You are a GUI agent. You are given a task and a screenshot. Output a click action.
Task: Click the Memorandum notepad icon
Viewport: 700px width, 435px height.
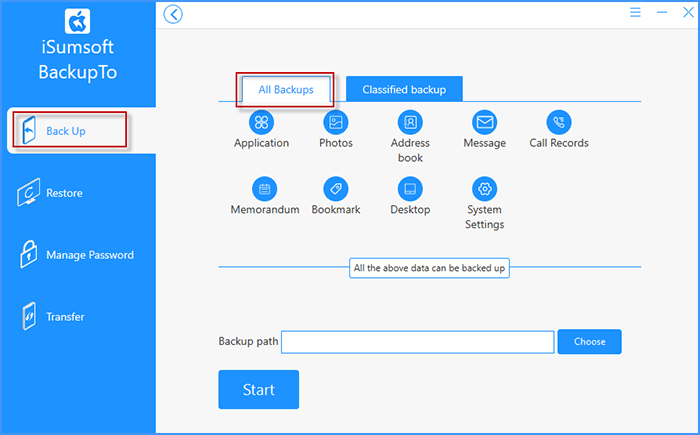coord(264,189)
